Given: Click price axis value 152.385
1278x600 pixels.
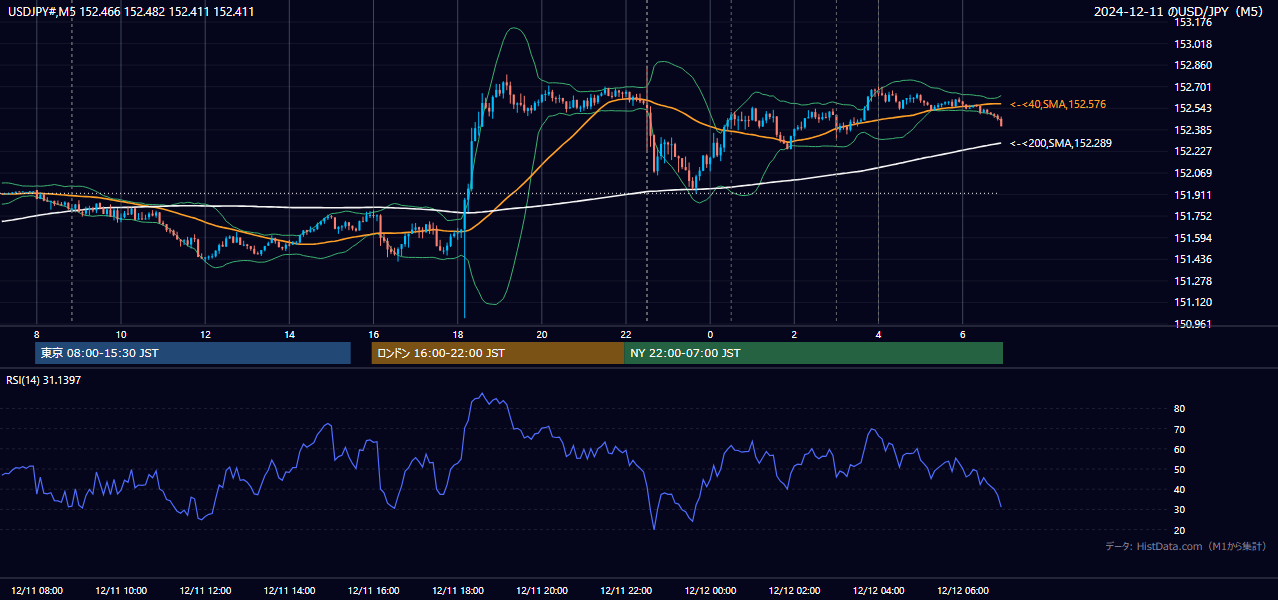Looking at the screenshot, I should click(1193, 130).
